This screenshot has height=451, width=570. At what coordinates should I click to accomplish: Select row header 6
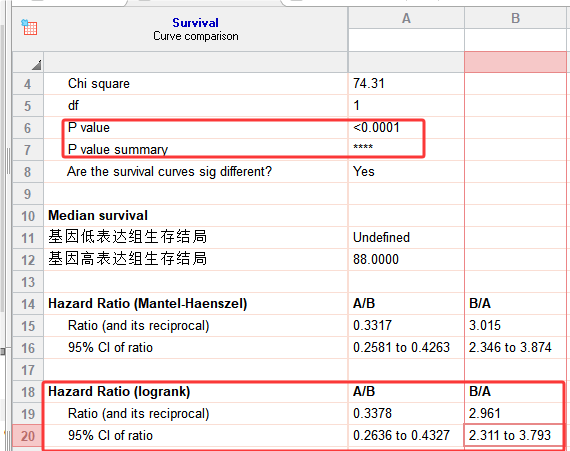tap(28, 128)
